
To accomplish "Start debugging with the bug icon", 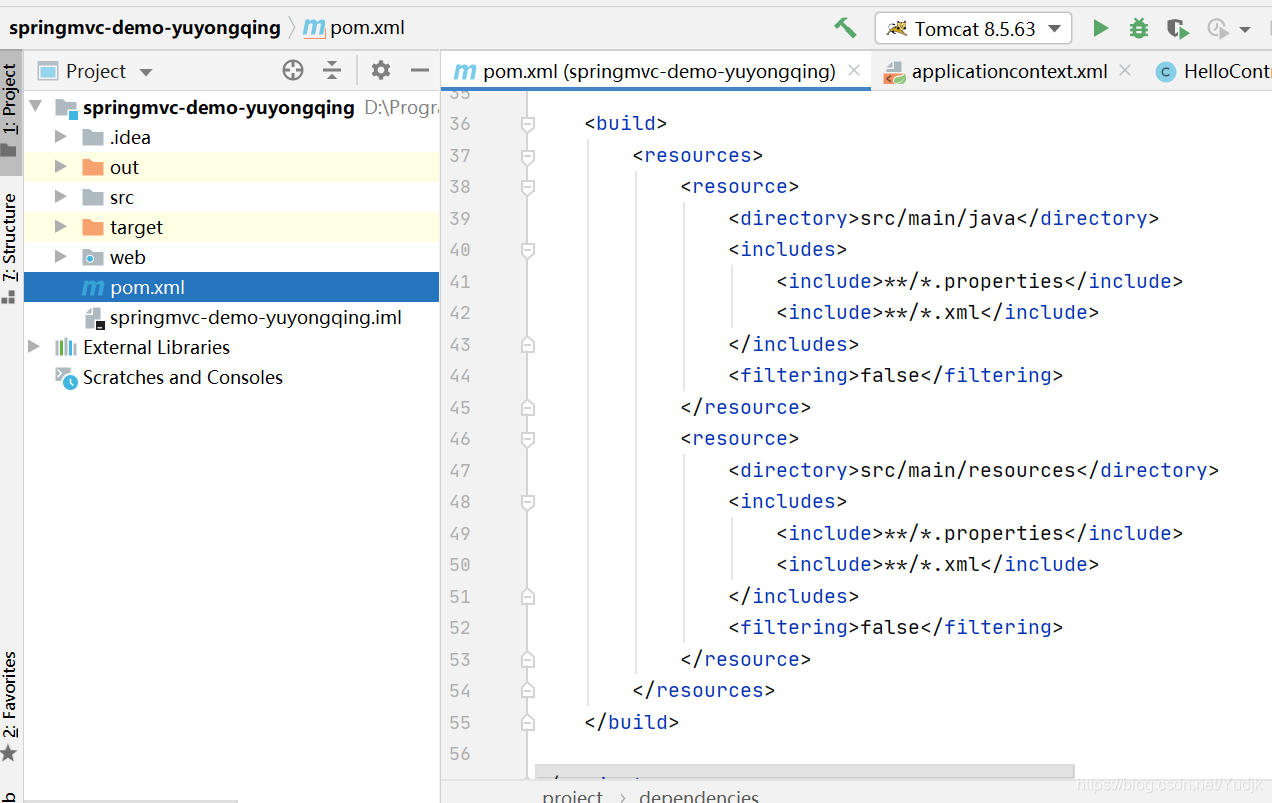I will tap(1138, 28).
